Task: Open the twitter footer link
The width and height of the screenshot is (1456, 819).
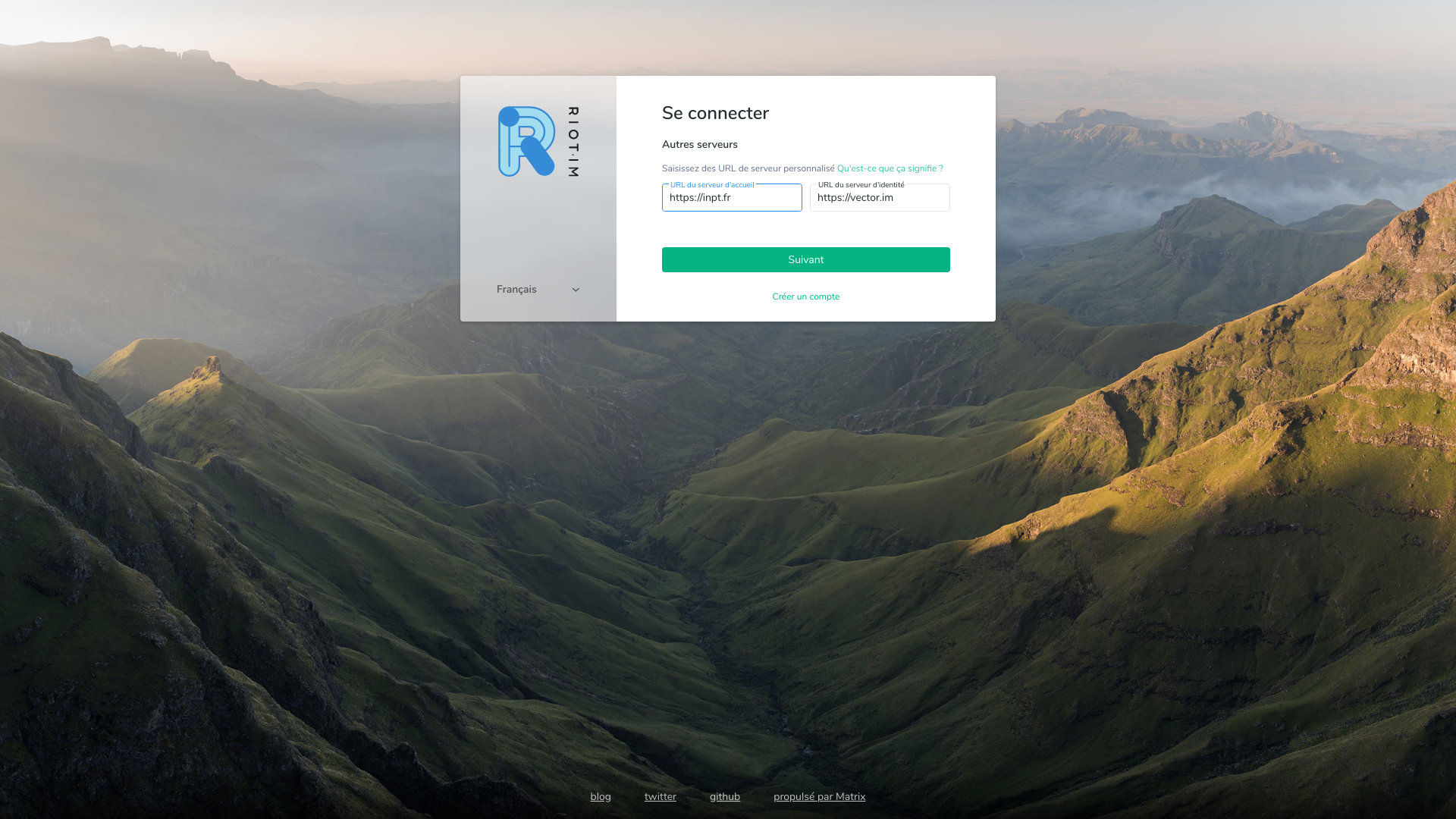Action: click(x=660, y=796)
